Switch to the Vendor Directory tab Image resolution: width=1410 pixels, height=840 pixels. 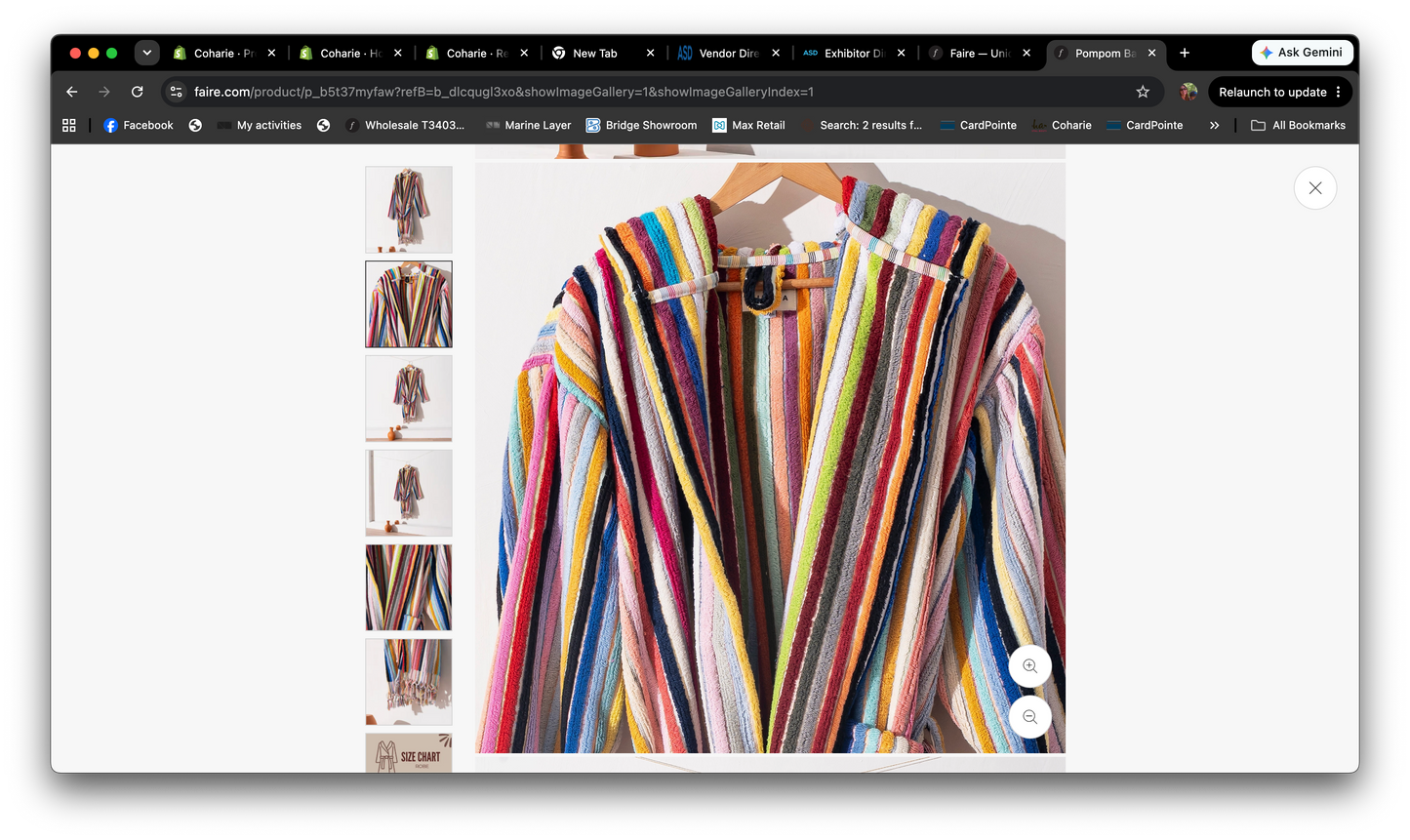(x=728, y=53)
